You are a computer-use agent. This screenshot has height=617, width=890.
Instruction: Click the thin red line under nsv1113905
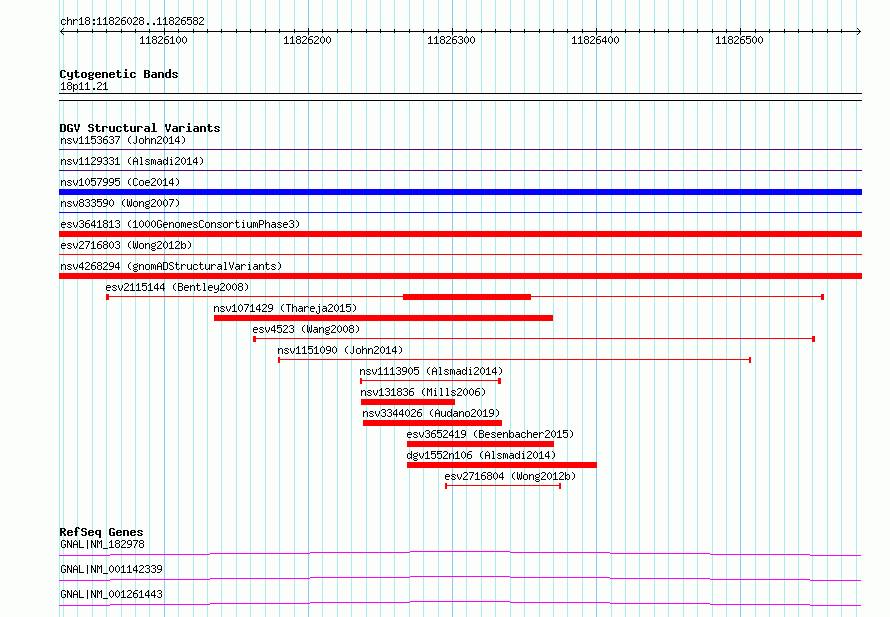[x=430, y=381]
